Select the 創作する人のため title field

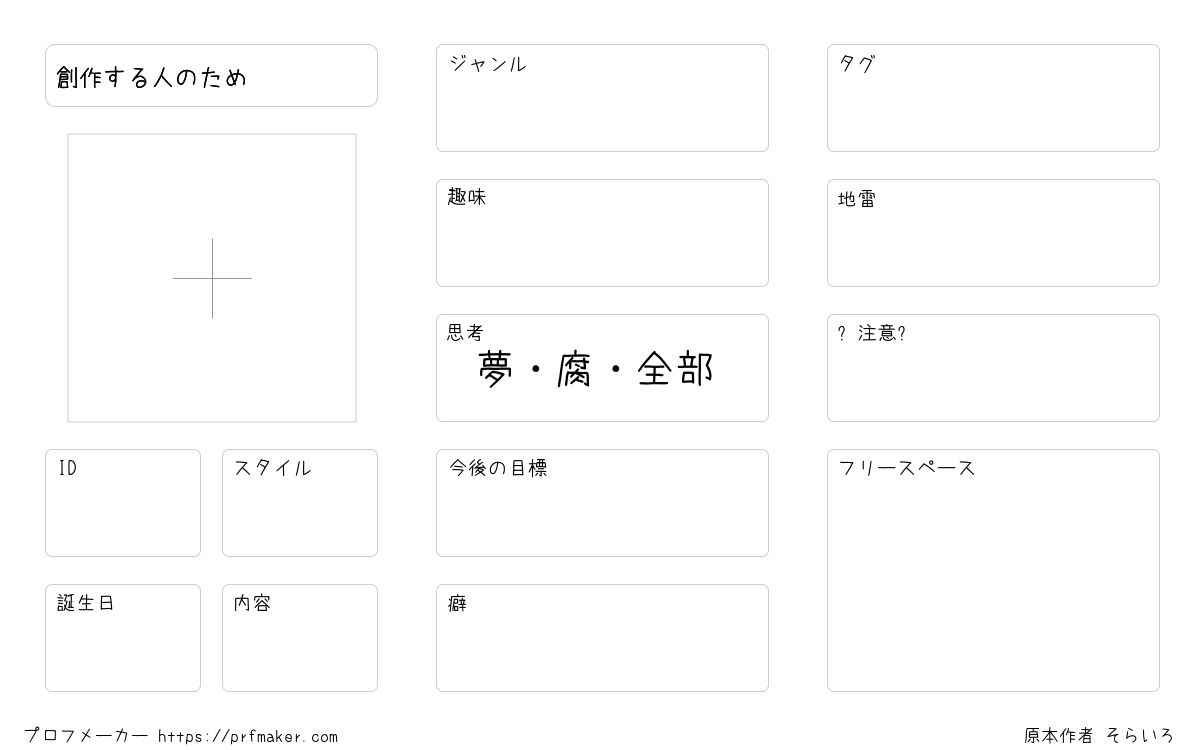point(211,75)
